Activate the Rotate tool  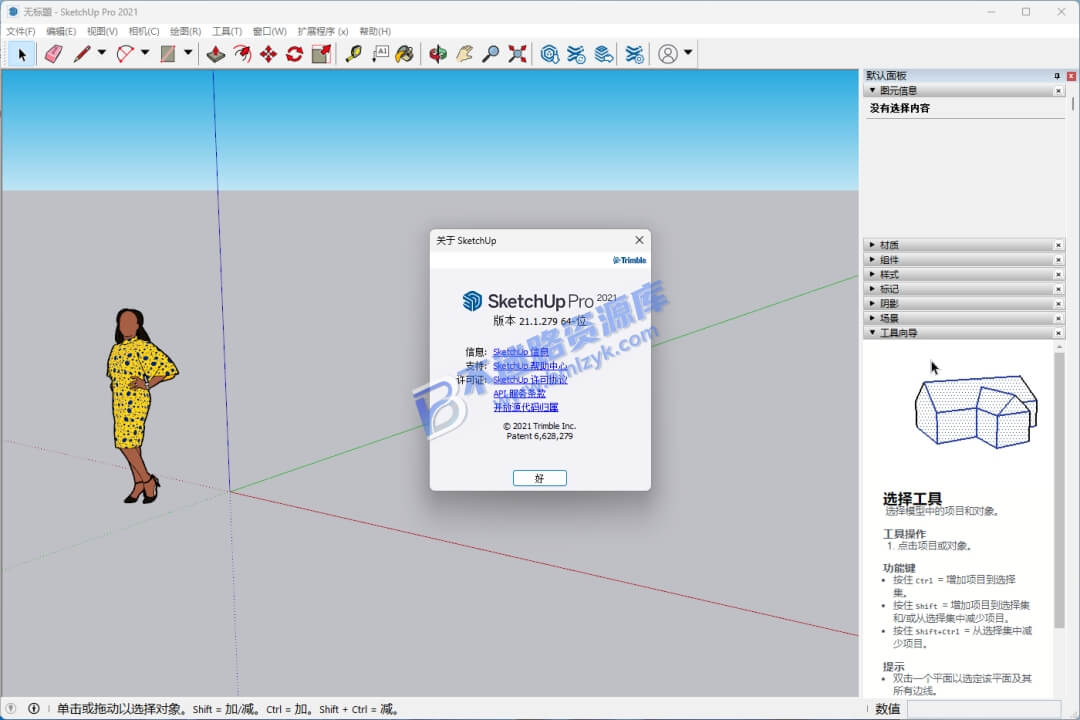[295, 54]
